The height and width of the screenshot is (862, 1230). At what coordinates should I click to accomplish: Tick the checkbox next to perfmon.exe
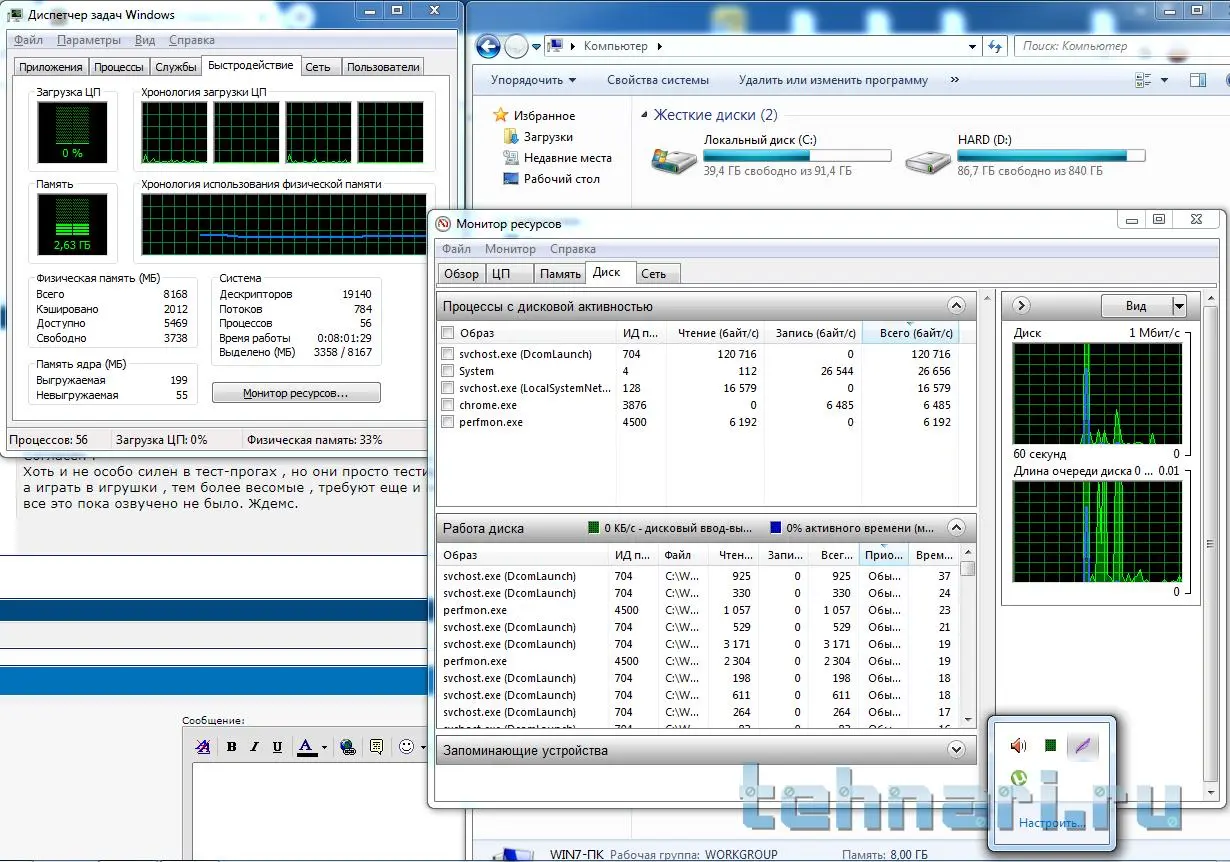point(448,422)
